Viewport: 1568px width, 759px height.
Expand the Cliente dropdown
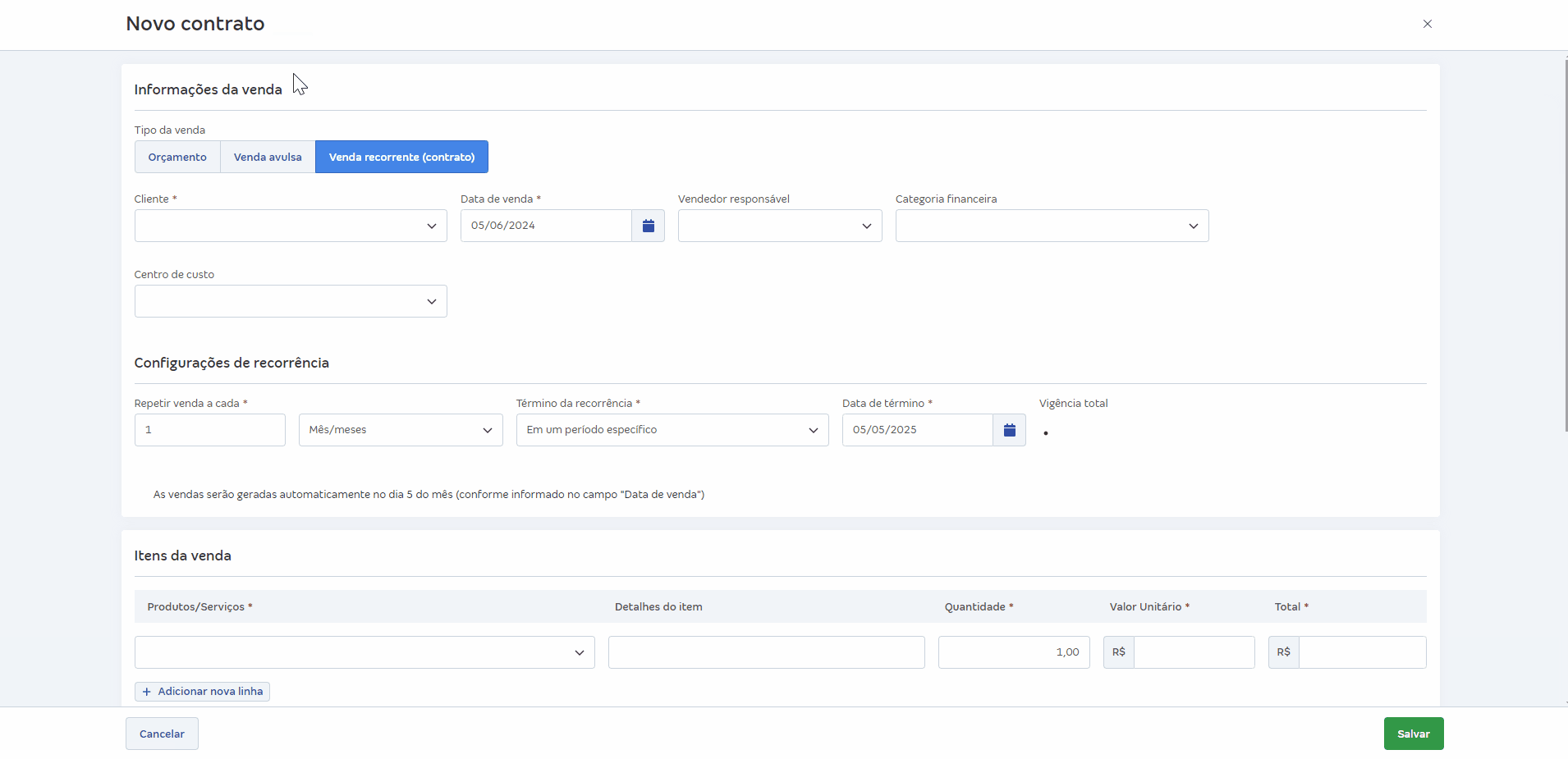tap(291, 226)
